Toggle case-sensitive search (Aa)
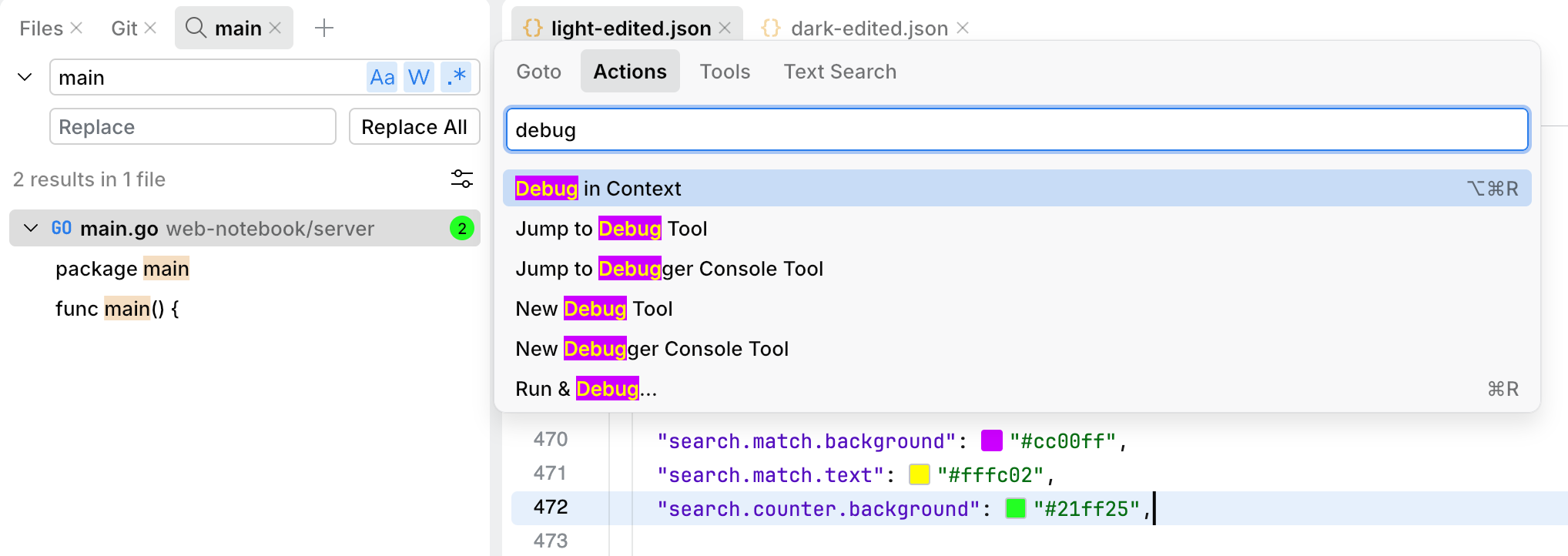Viewport: 1568px width, 556px height. [x=382, y=78]
